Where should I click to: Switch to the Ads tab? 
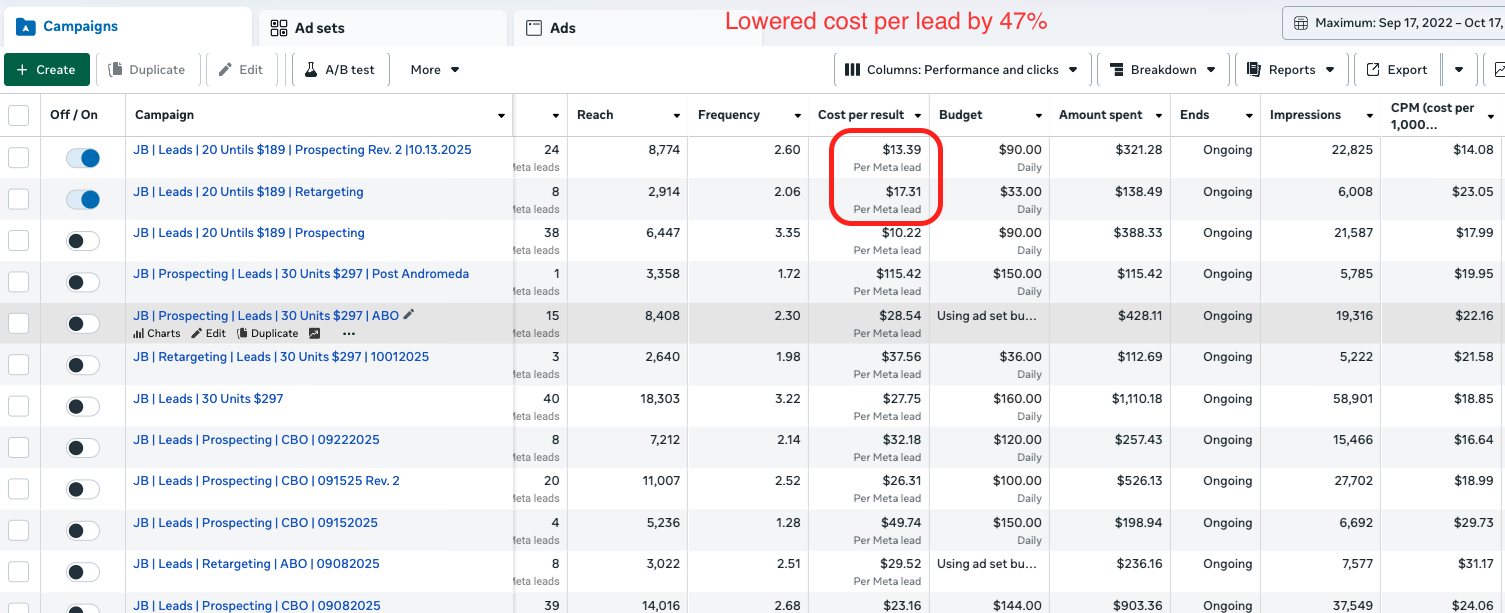point(563,28)
